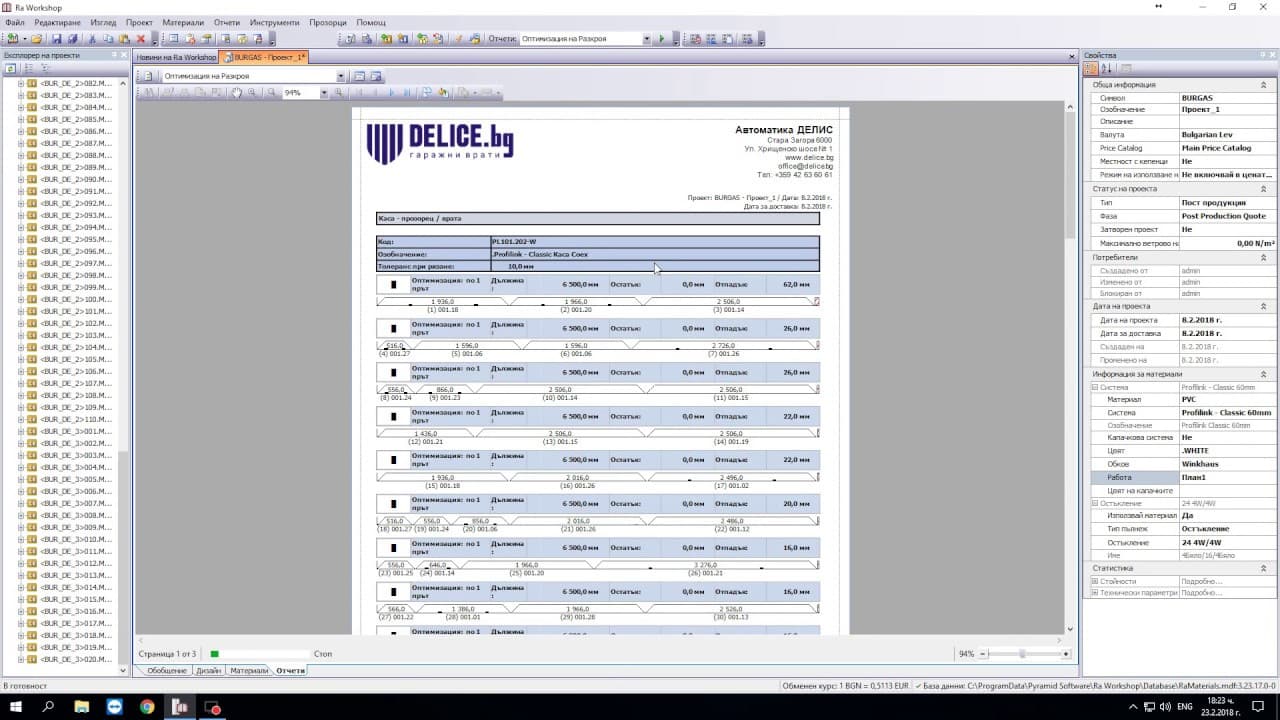1280x720 pixels.
Task: Switch to the Дизайн bottom tab
Action: (x=208, y=670)
